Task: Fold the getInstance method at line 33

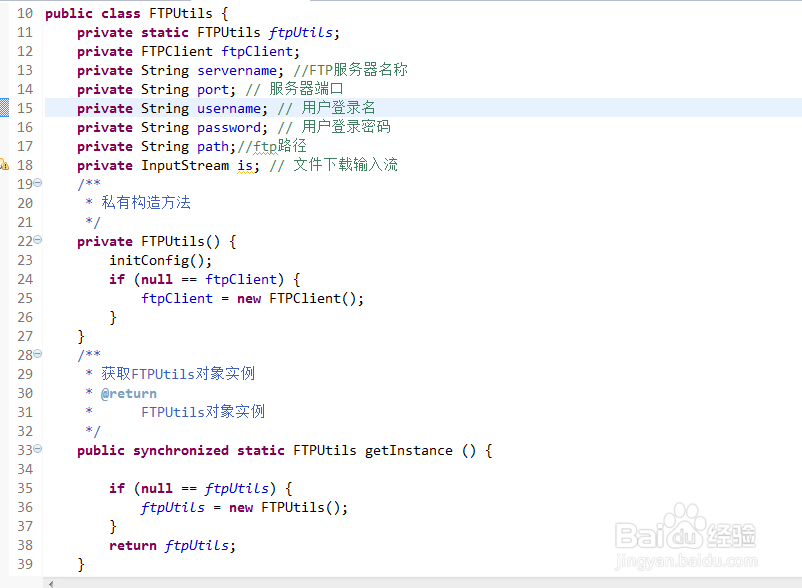Action: (38, 449)
